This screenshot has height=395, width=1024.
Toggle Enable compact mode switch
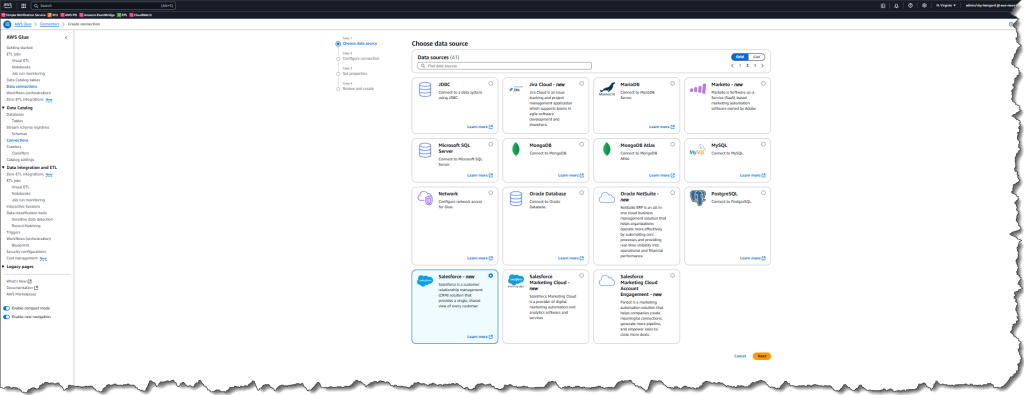[x=7, y=308]
